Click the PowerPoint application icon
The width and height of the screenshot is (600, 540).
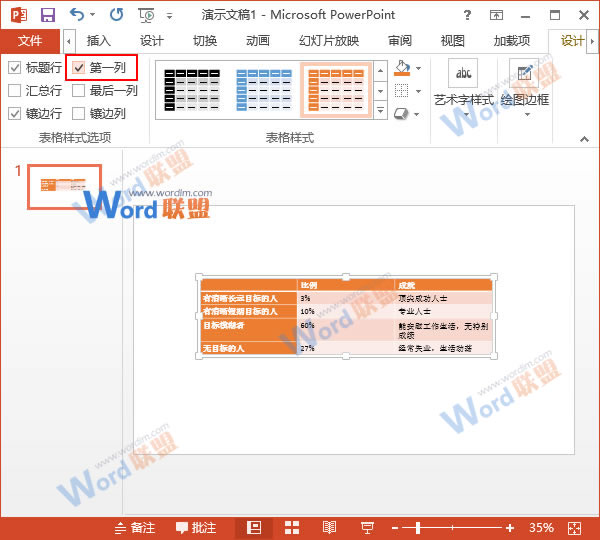[19, 15]
